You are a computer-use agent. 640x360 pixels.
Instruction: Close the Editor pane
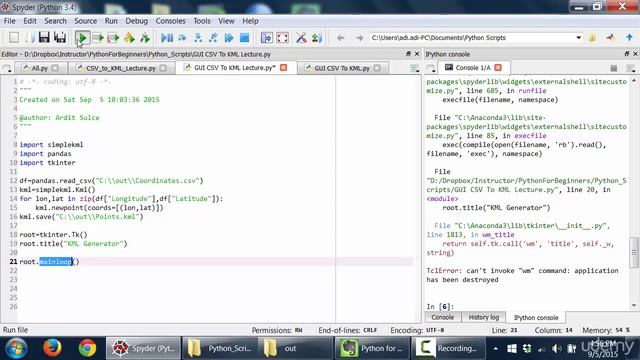417,54
